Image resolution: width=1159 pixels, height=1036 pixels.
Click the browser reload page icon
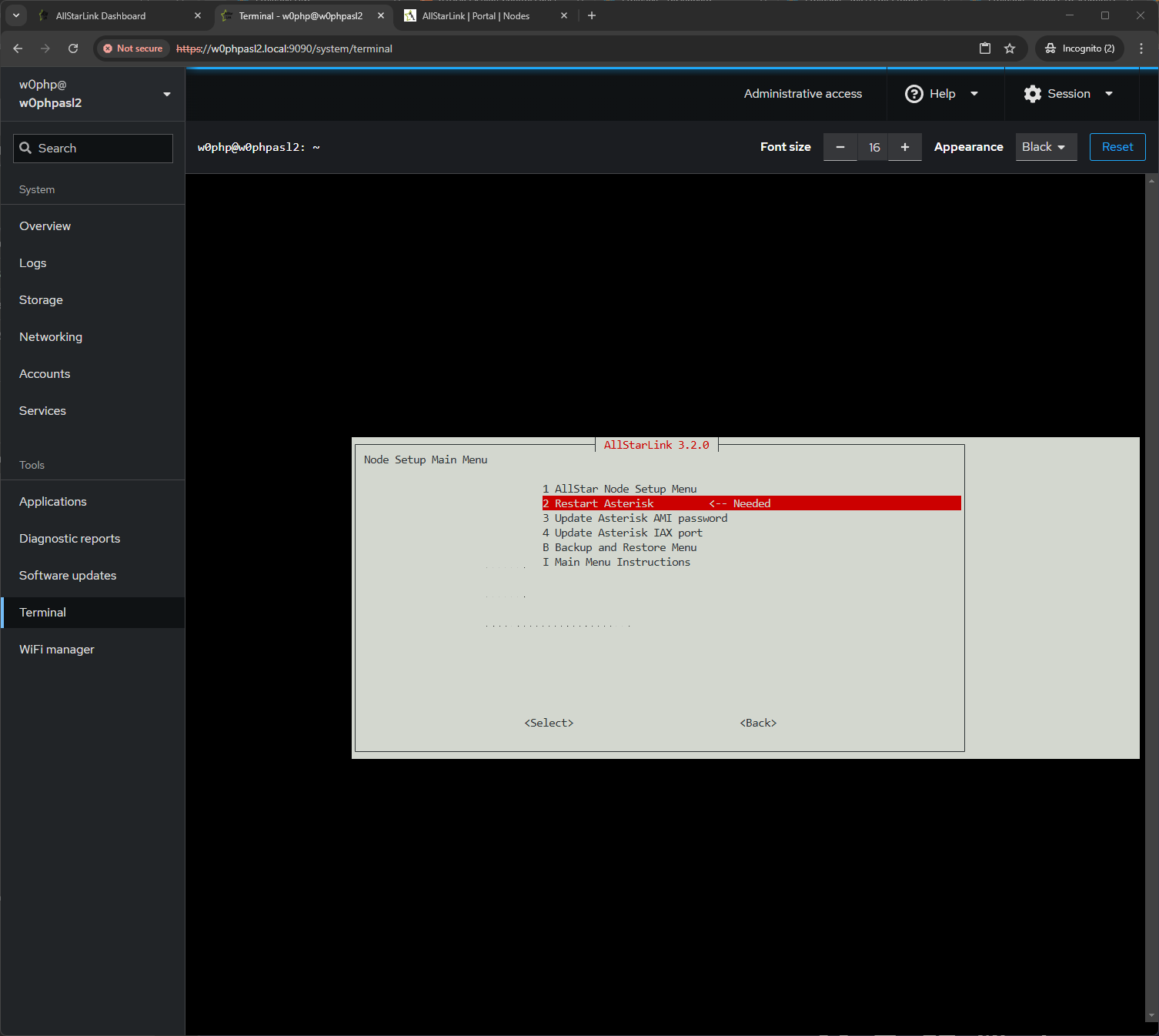(73, 48)
